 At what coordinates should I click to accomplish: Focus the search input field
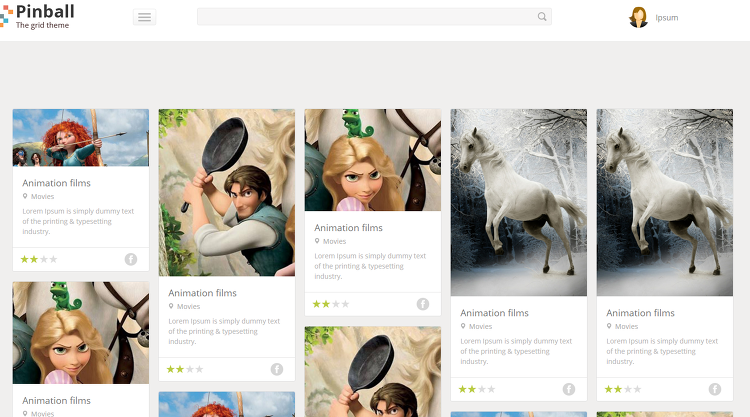(374, 17)
